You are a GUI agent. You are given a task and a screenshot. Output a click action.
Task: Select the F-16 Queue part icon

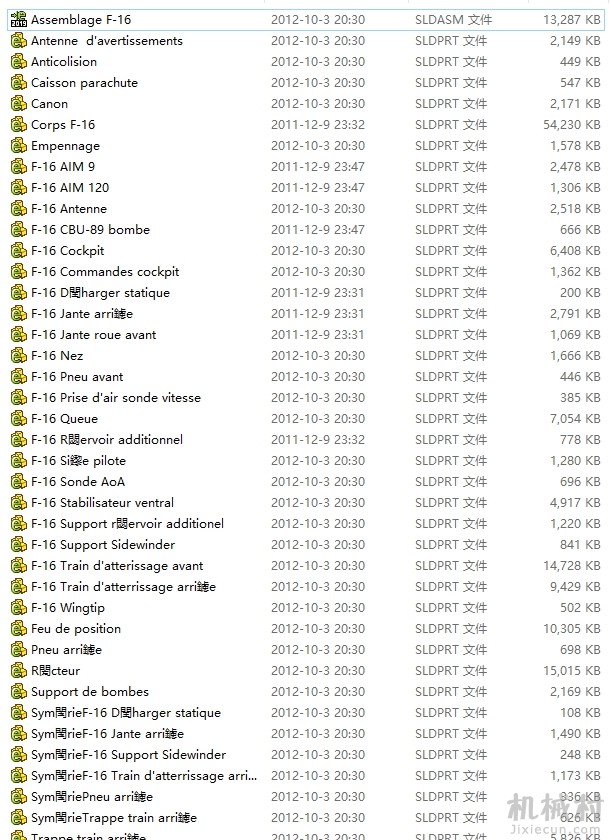click(x=19, y=419)
